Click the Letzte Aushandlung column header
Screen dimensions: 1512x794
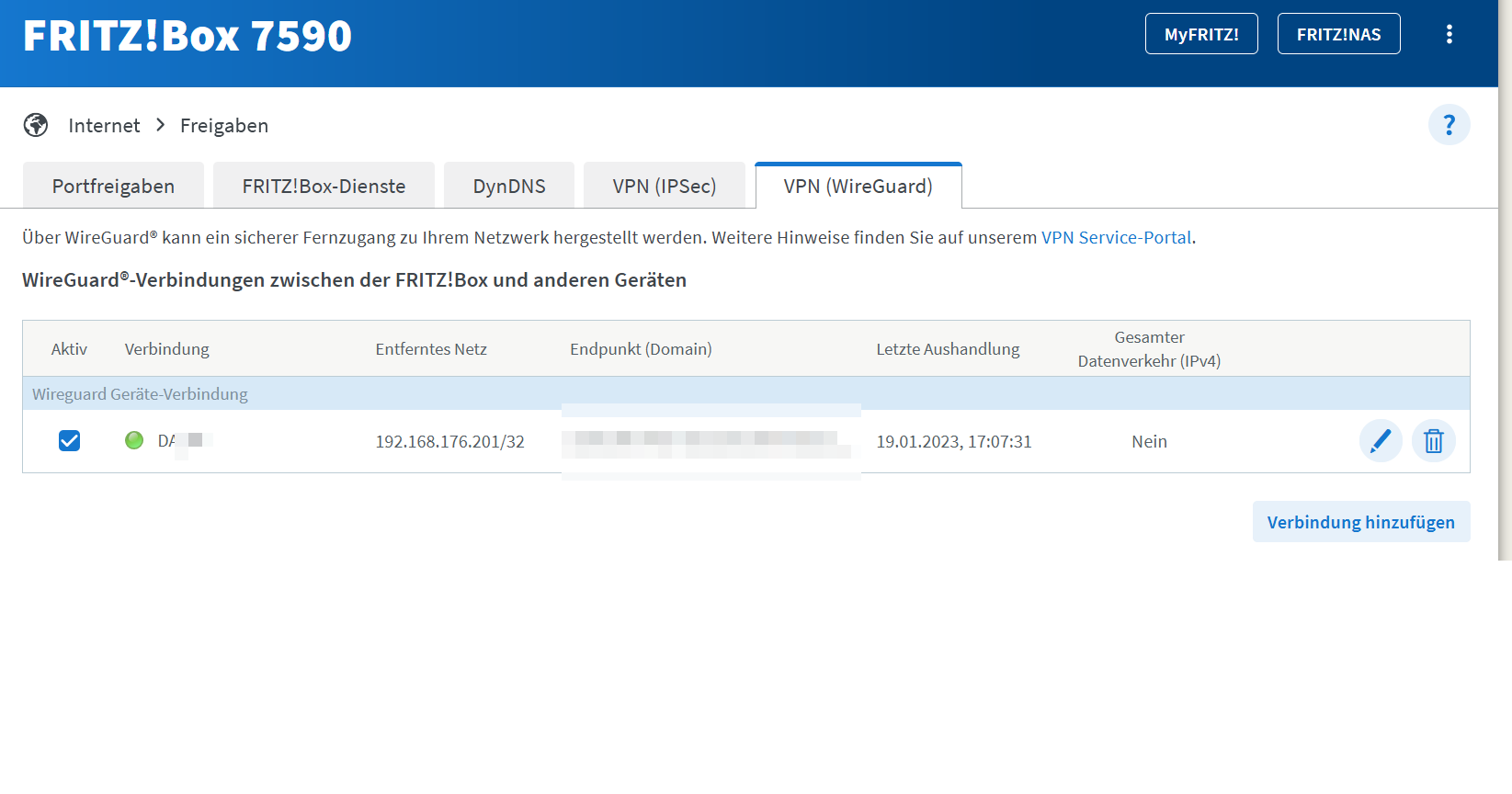[948, 349]
